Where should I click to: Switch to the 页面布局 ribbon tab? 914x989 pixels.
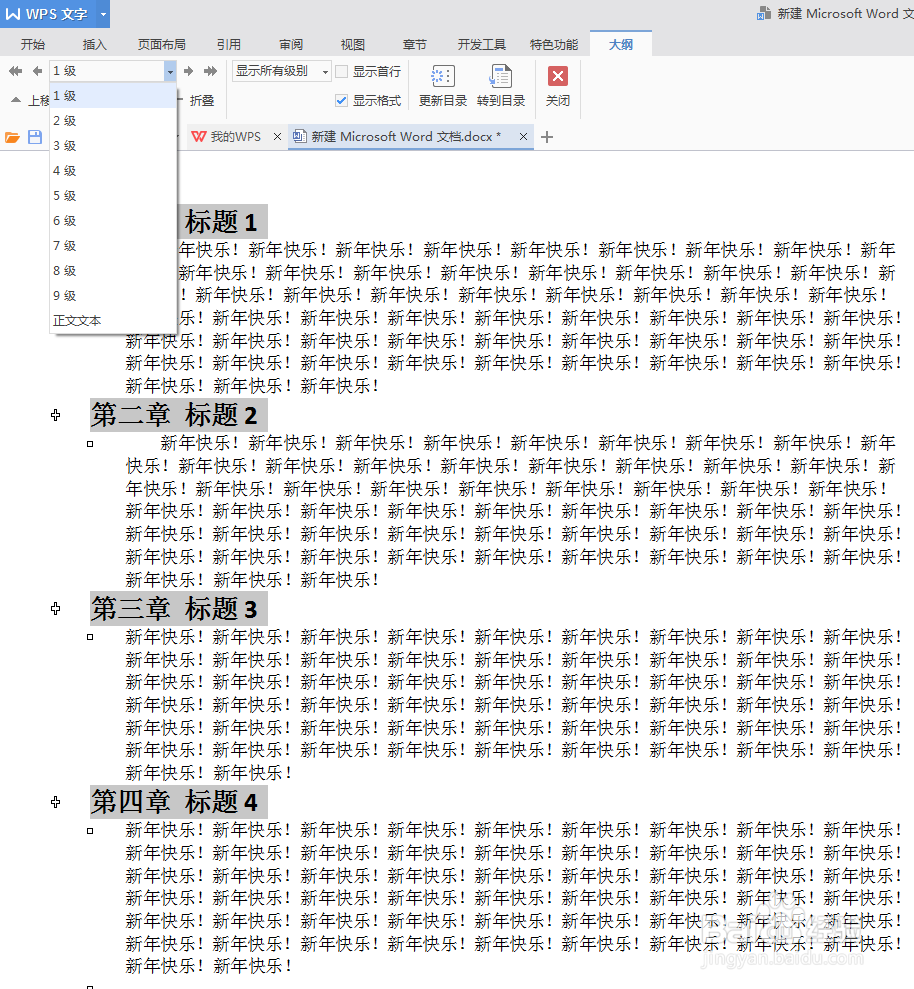[161, 45]
